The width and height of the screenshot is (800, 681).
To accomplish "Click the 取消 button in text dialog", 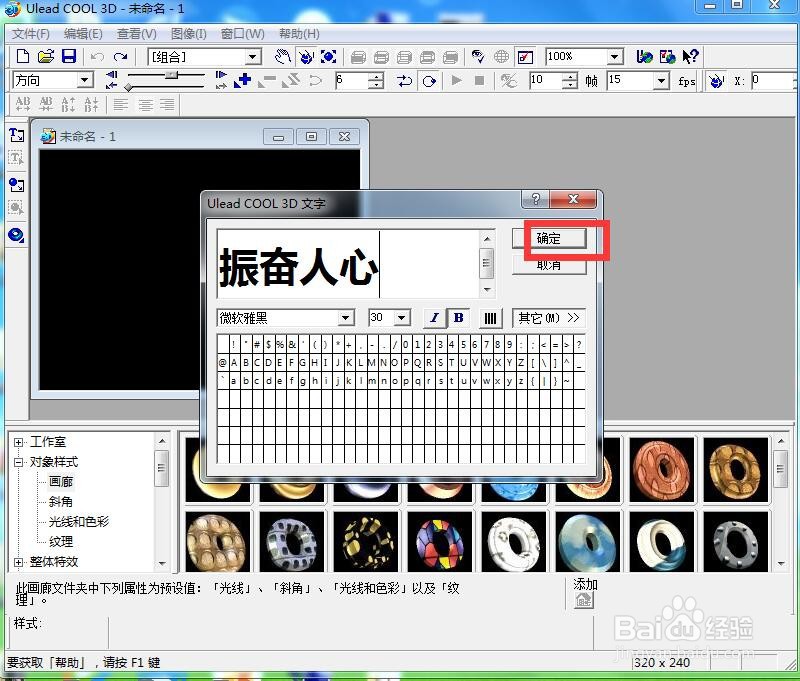I will [x=549, y=265].
